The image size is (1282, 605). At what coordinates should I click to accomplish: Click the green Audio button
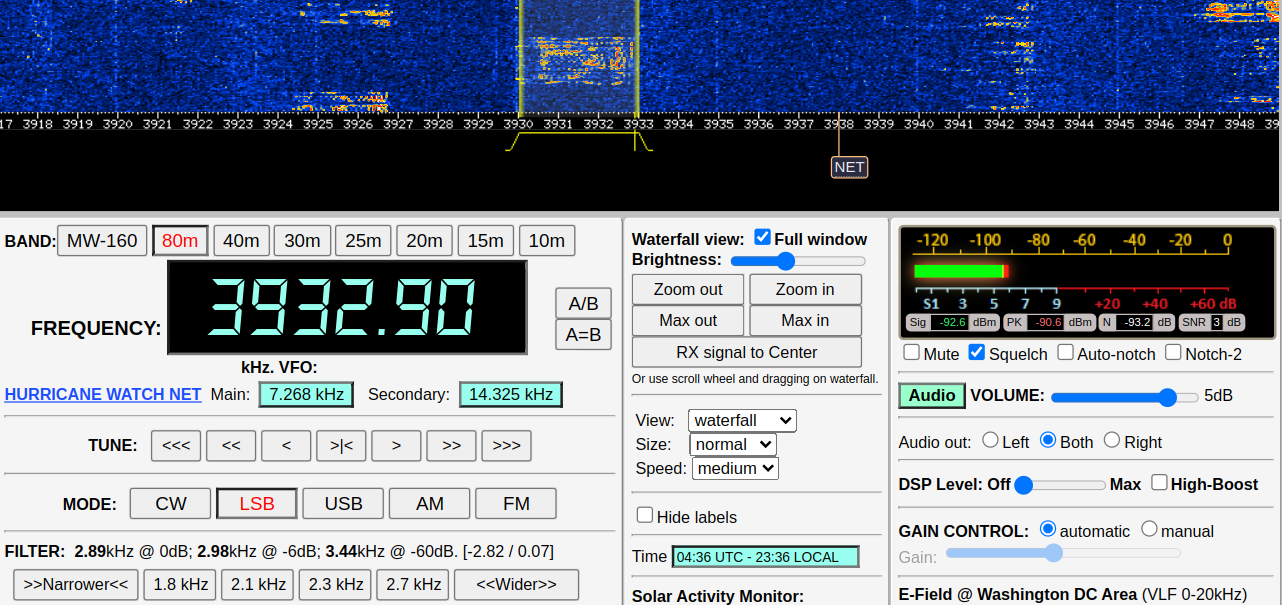pyautogui.click(x=932, y=396)
